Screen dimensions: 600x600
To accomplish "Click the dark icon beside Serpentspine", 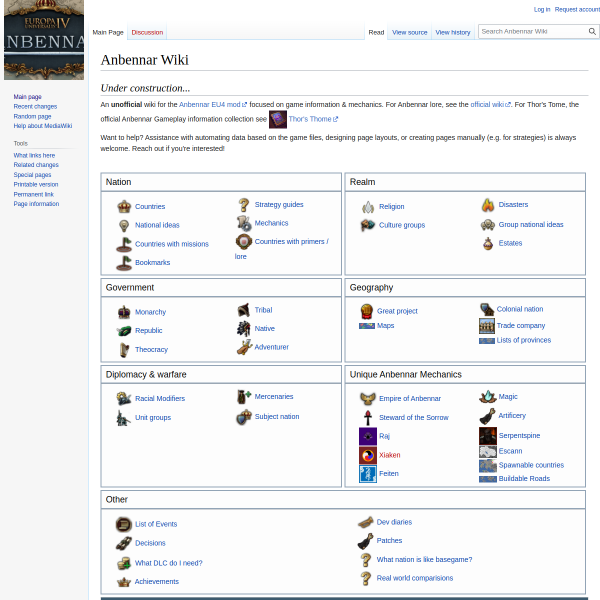I will click(x=488, y=436).
